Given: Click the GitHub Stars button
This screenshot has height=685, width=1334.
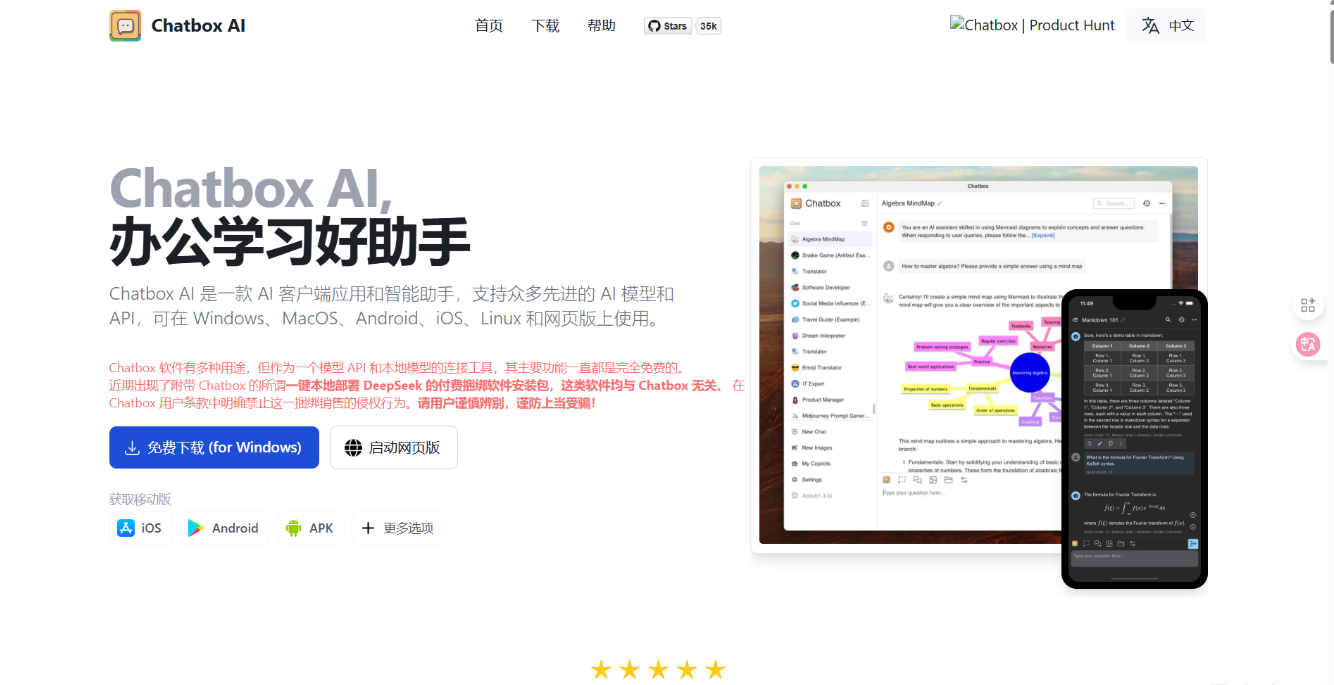Looking at the screenshot, I should 668,26.
